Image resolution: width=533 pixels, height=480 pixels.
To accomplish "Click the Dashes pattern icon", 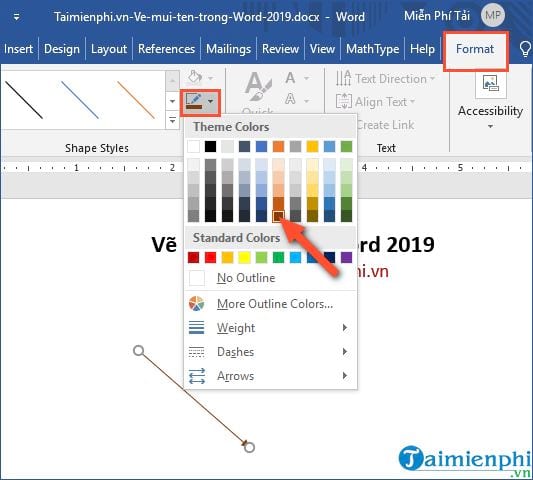I will [x=196, y=352].
